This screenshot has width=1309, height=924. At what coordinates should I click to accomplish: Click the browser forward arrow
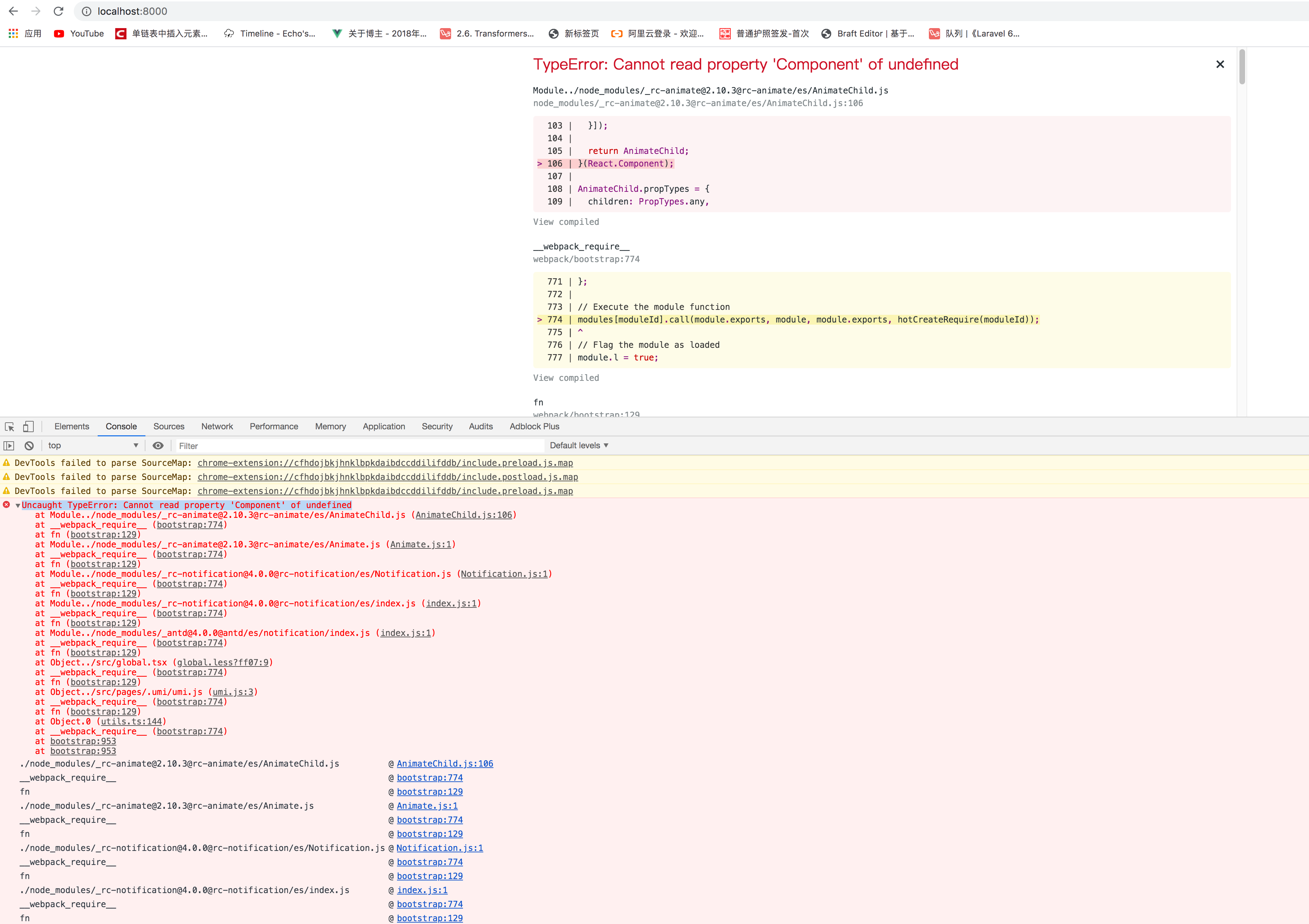click(36, 11)
